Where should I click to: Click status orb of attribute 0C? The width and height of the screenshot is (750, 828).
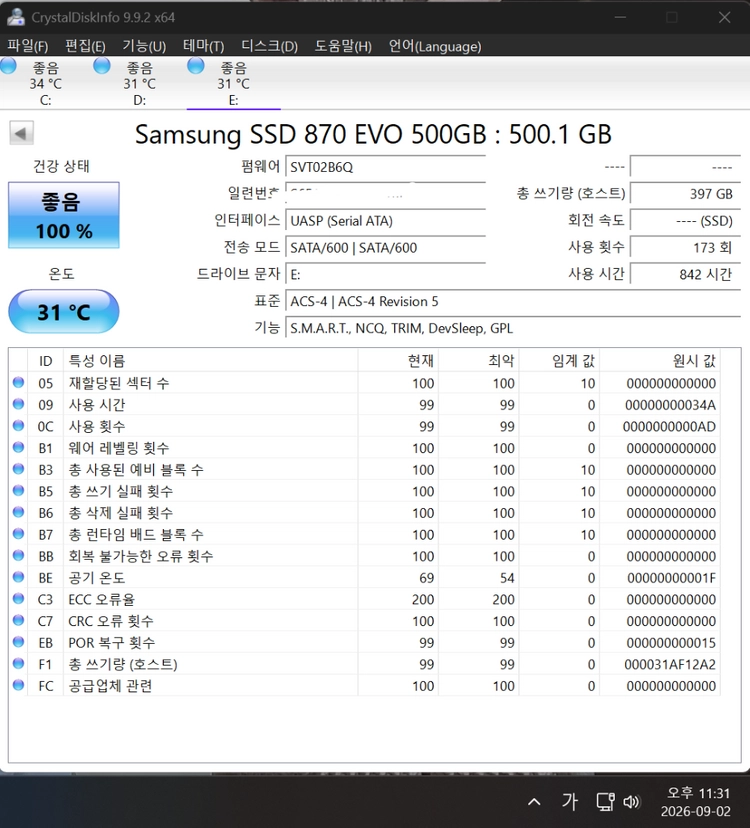tap(18, 426)
